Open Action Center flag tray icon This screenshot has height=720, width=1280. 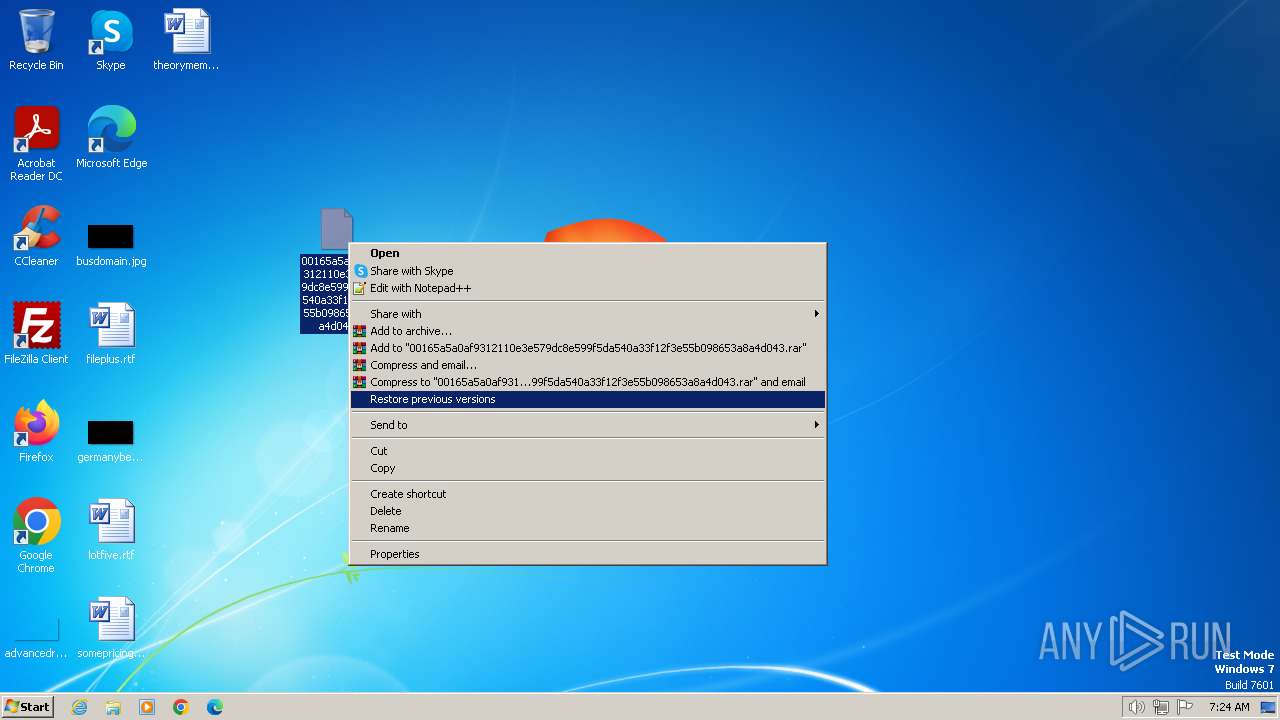point(1186,707)
